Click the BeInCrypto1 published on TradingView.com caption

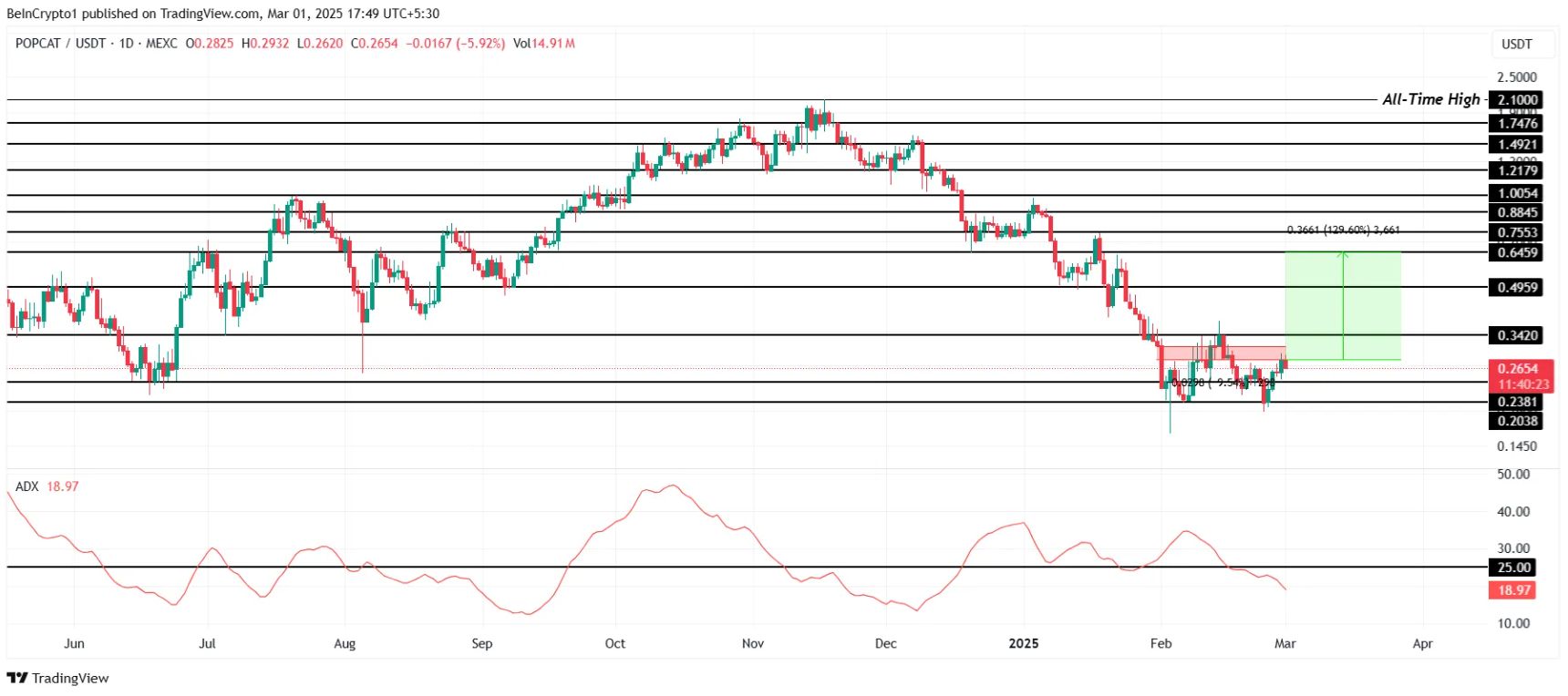coord(223,14)
